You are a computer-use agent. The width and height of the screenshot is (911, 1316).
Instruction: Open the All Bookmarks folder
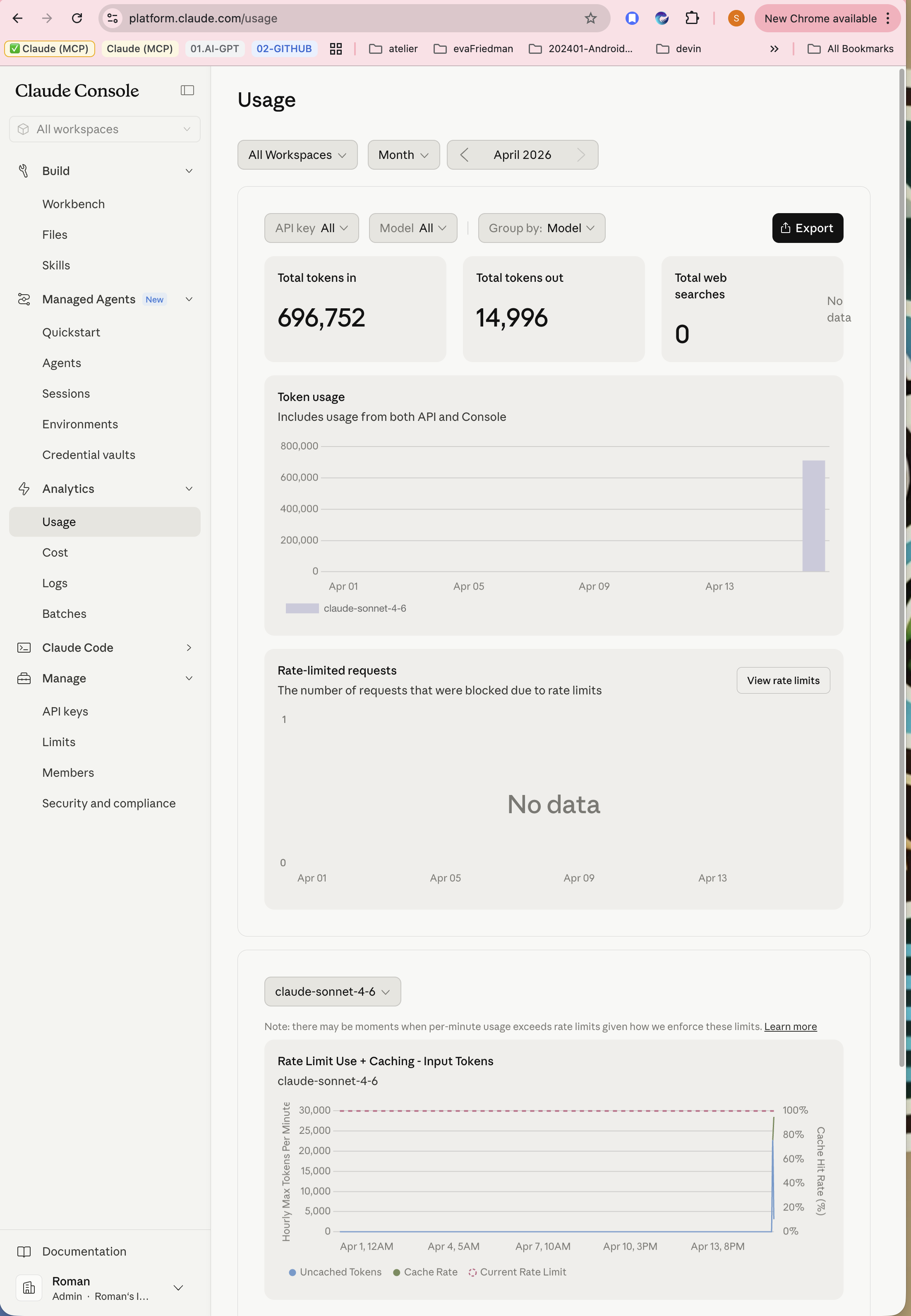pyautogui.click(x=851, y=48)
